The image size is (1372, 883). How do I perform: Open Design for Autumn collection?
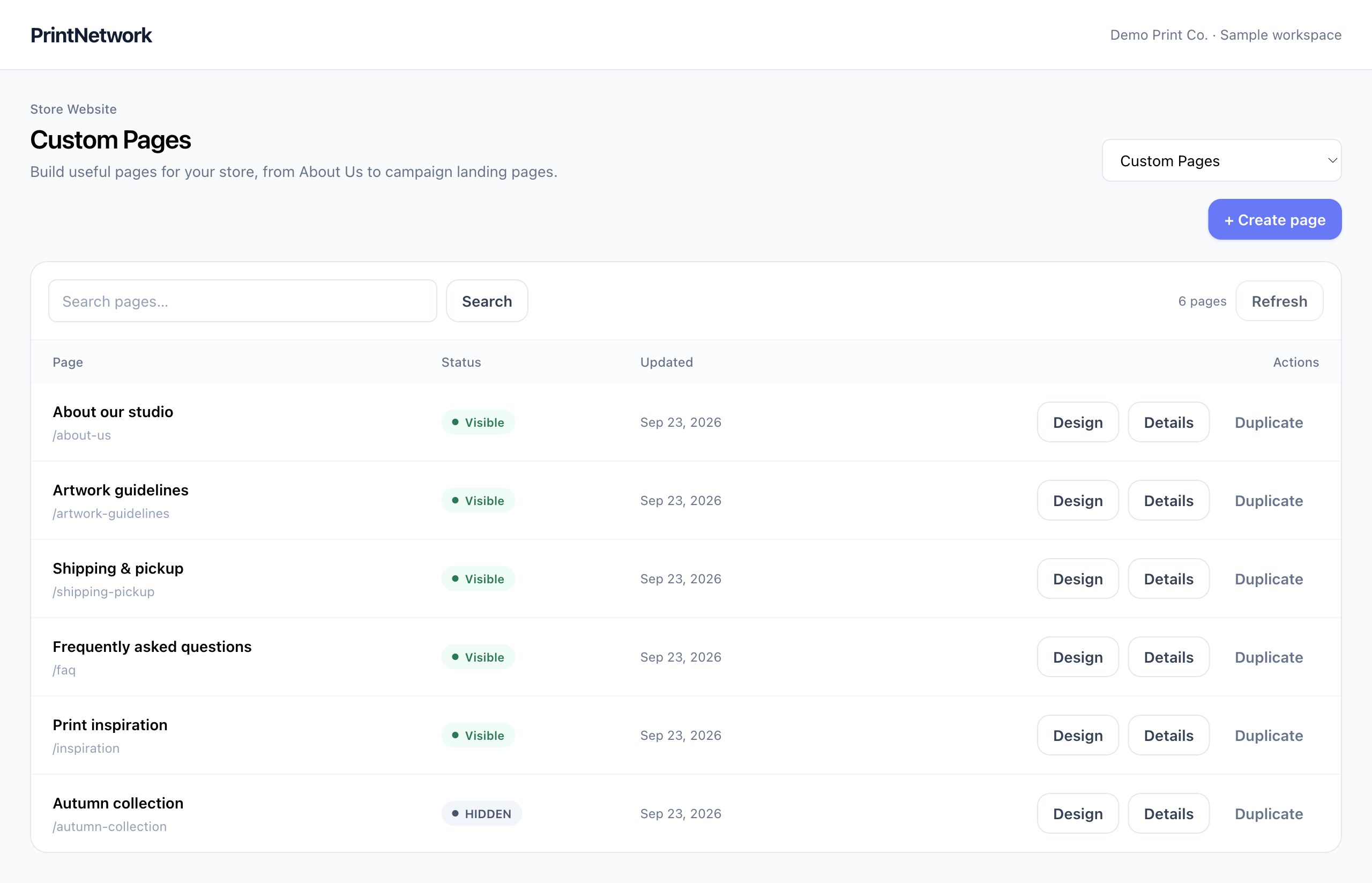click(x=1077, y=814)
